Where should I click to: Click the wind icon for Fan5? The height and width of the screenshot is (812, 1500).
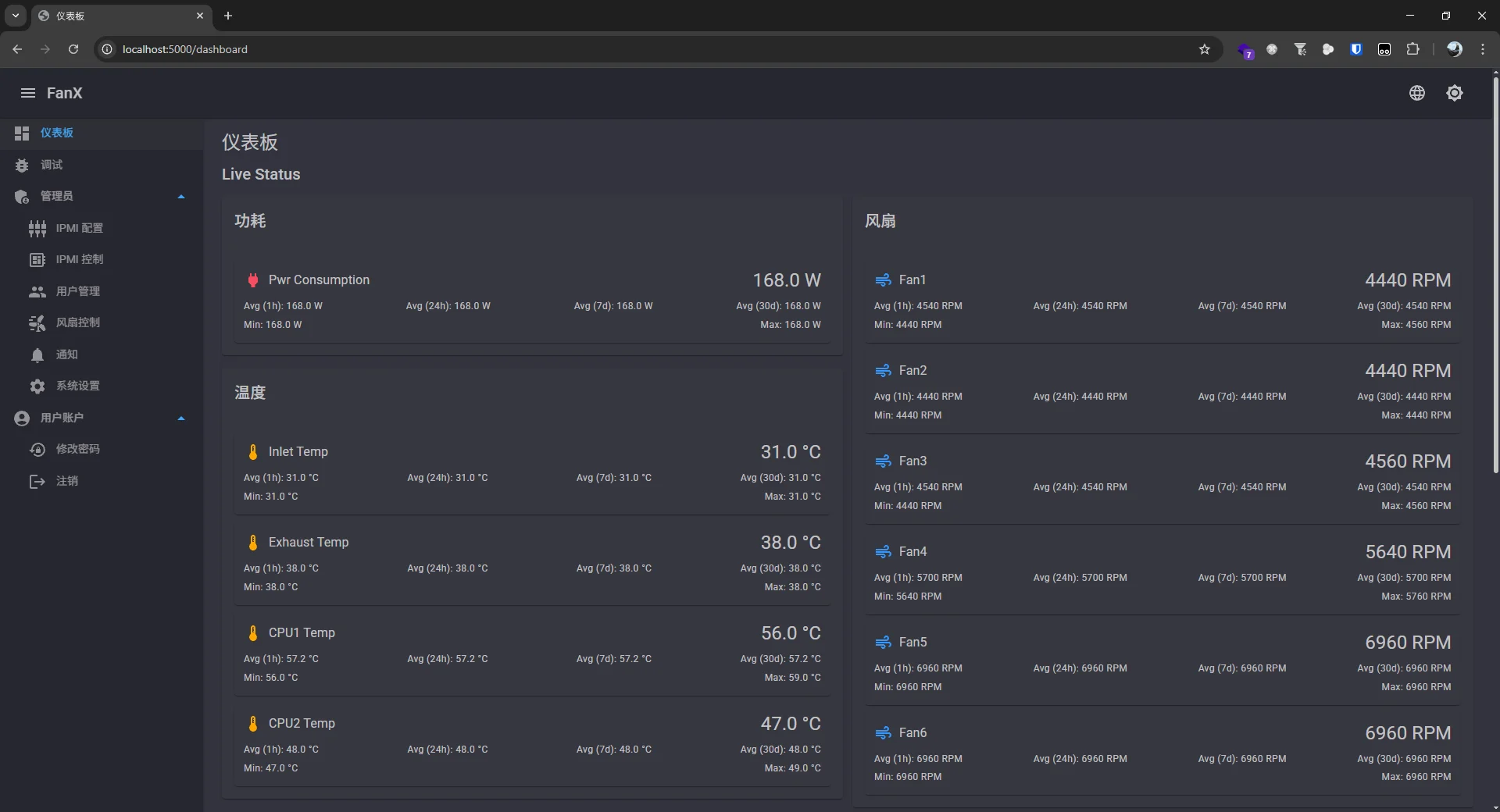(x=883, y=643)
